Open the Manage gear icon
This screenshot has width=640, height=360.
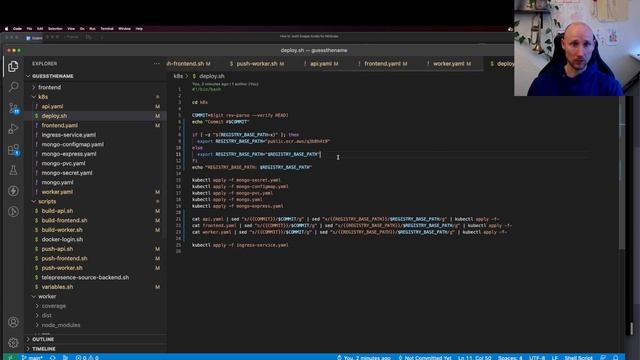[x=13, y=343]
